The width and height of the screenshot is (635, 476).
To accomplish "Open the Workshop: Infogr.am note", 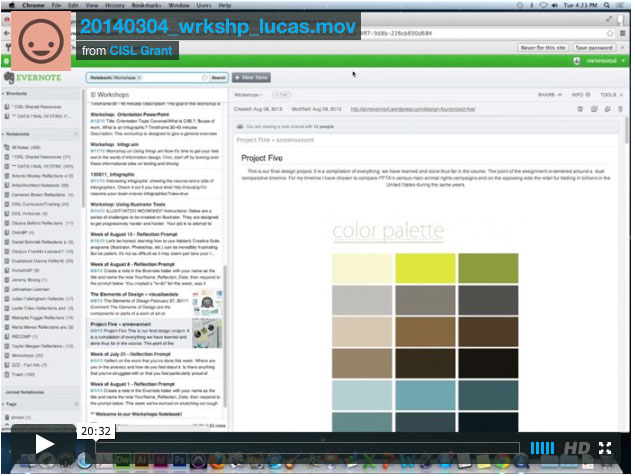I will point(155,154).
